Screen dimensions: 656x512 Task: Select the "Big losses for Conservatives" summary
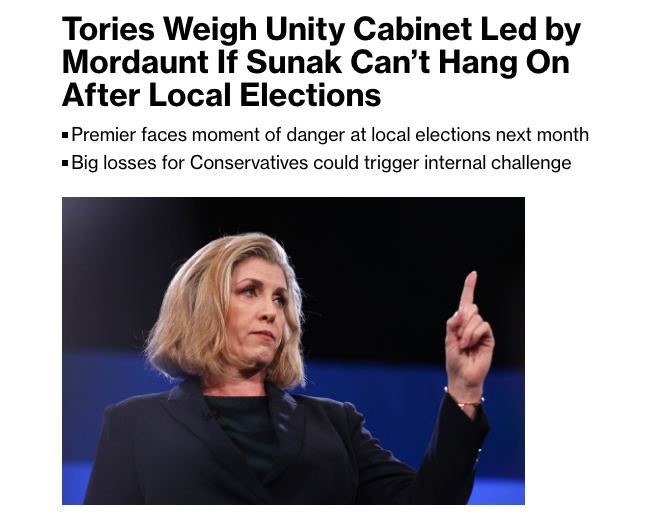tap(321, 162)
